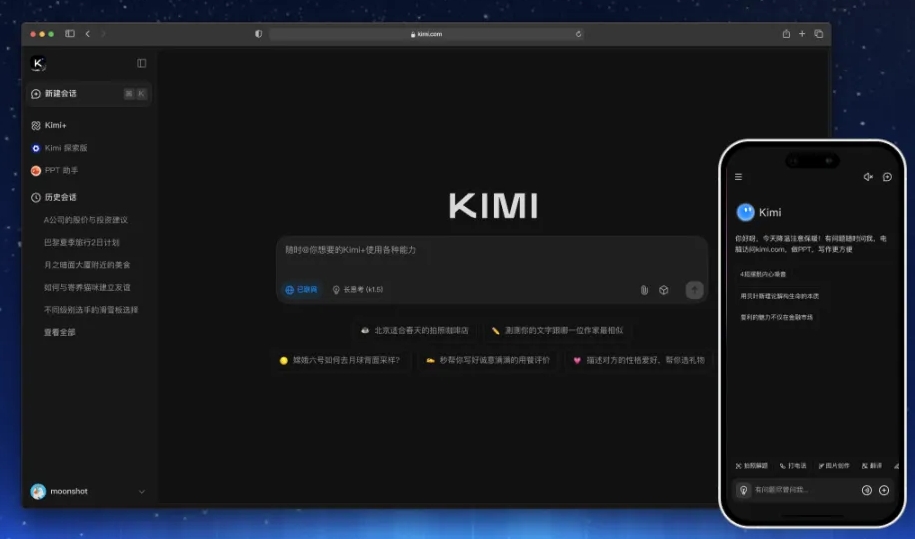The image size is (915, 539).
Task: Click the moonshot account avatar
Action: [38, 491]
